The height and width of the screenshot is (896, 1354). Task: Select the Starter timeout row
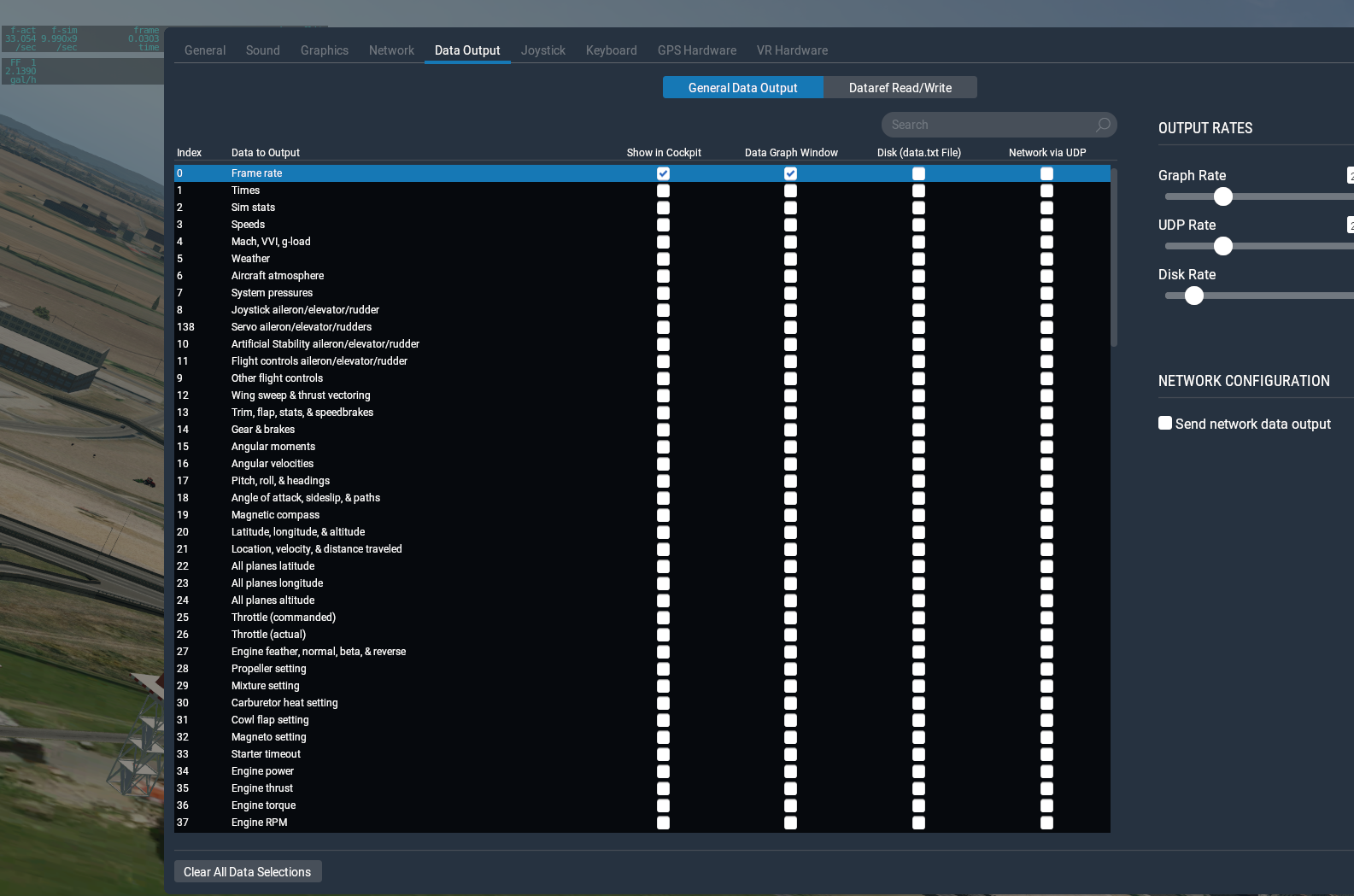(642, 754)
